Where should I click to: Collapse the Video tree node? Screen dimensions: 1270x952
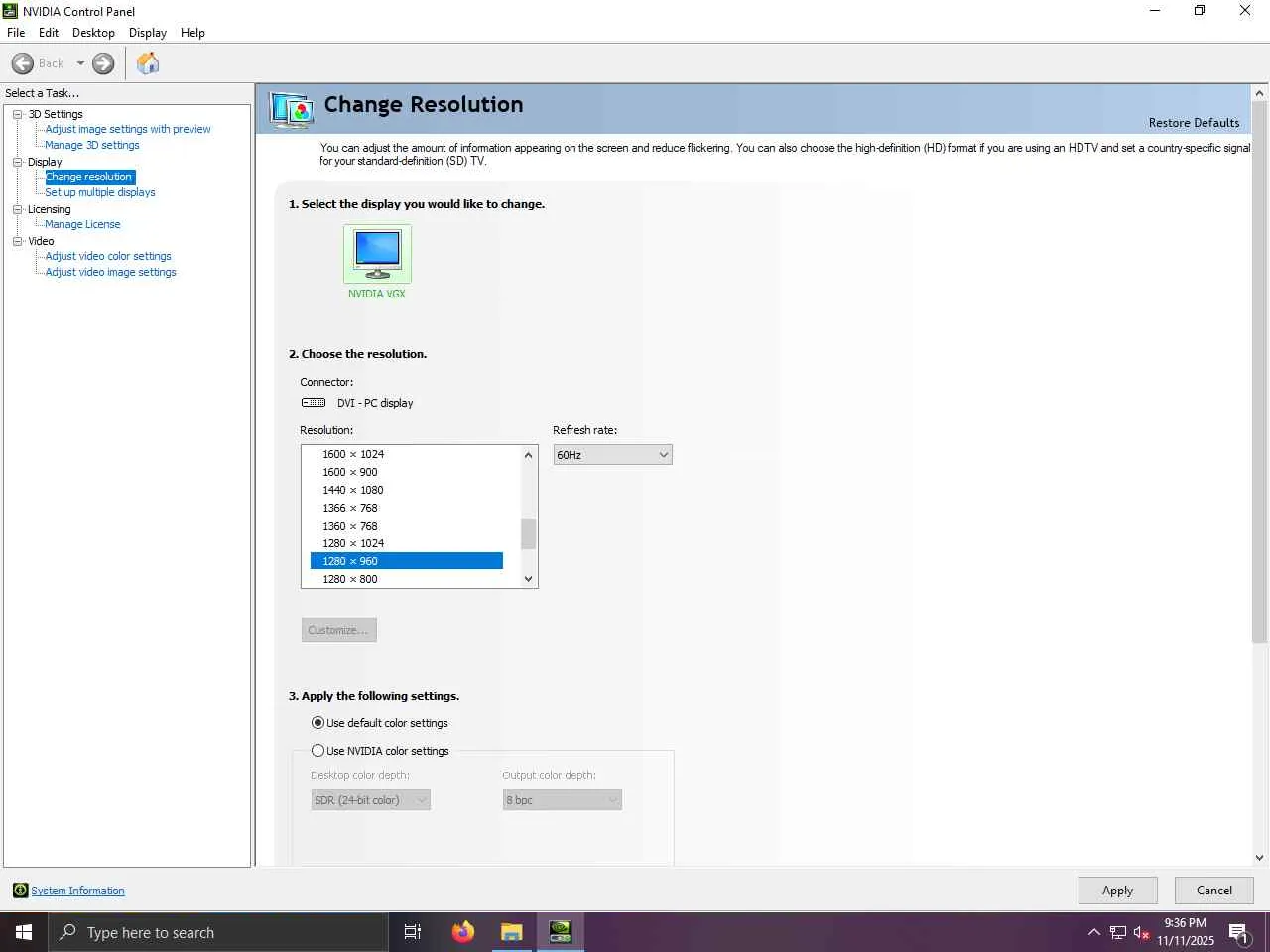[x=17, y=241]
